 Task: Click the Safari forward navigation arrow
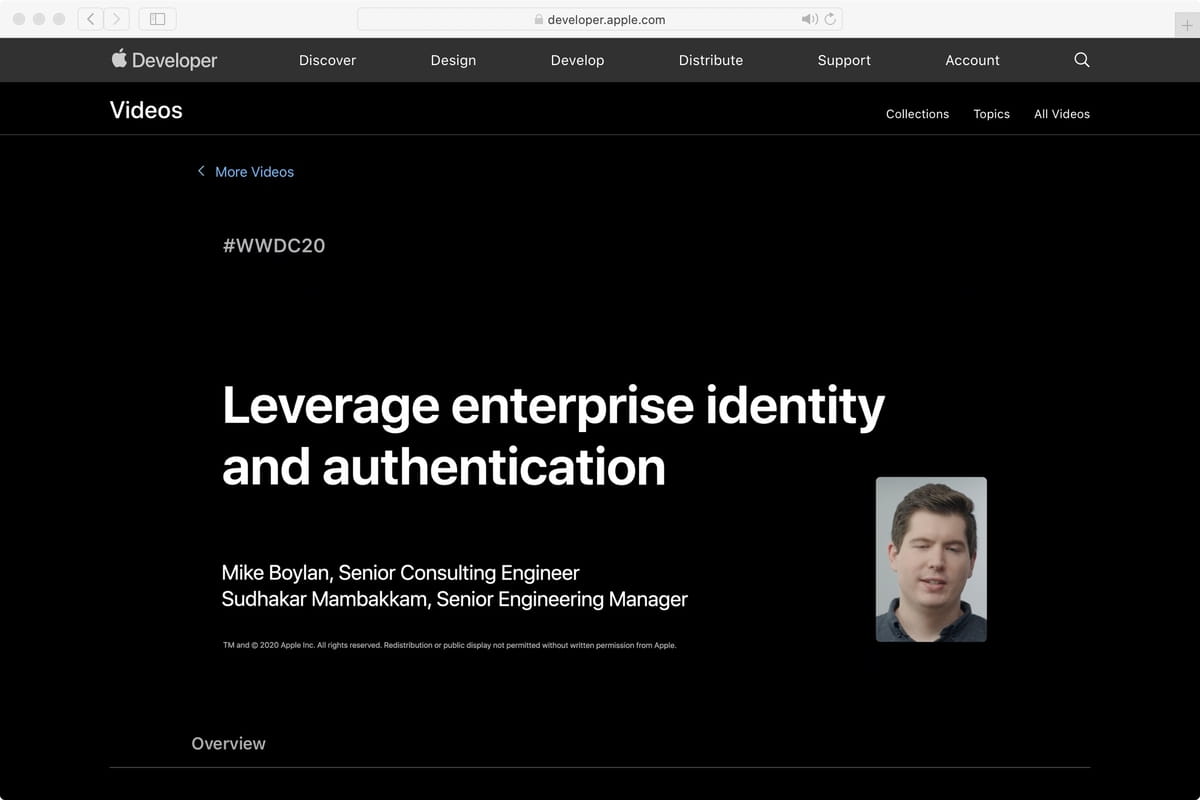click(117, 19)
